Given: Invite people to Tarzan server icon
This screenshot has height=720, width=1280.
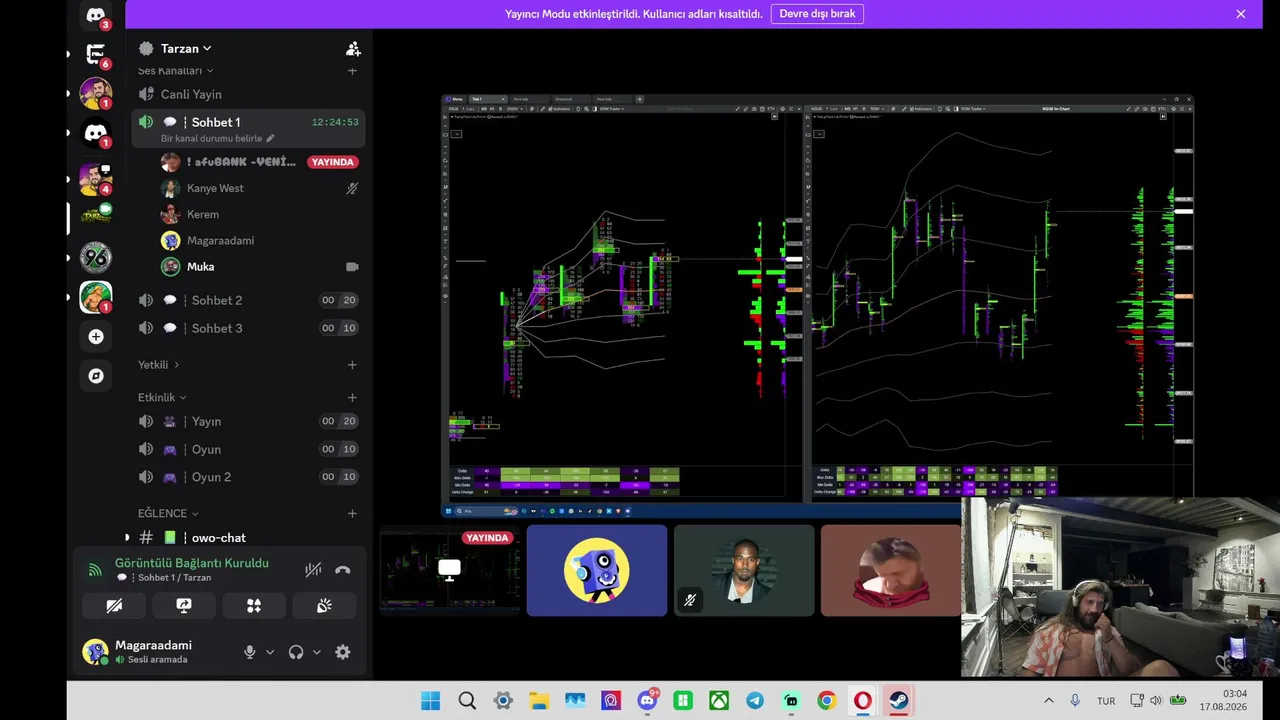Looking at the screenshot, I should (x=353, y=48).
